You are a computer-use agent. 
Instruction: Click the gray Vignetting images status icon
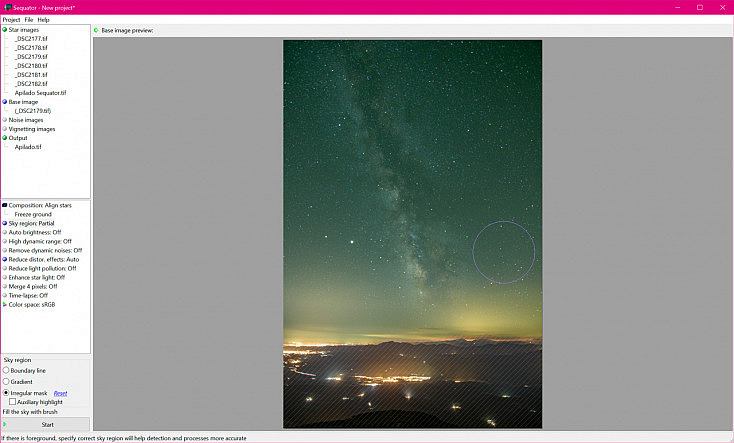click(x=5, y=129)
